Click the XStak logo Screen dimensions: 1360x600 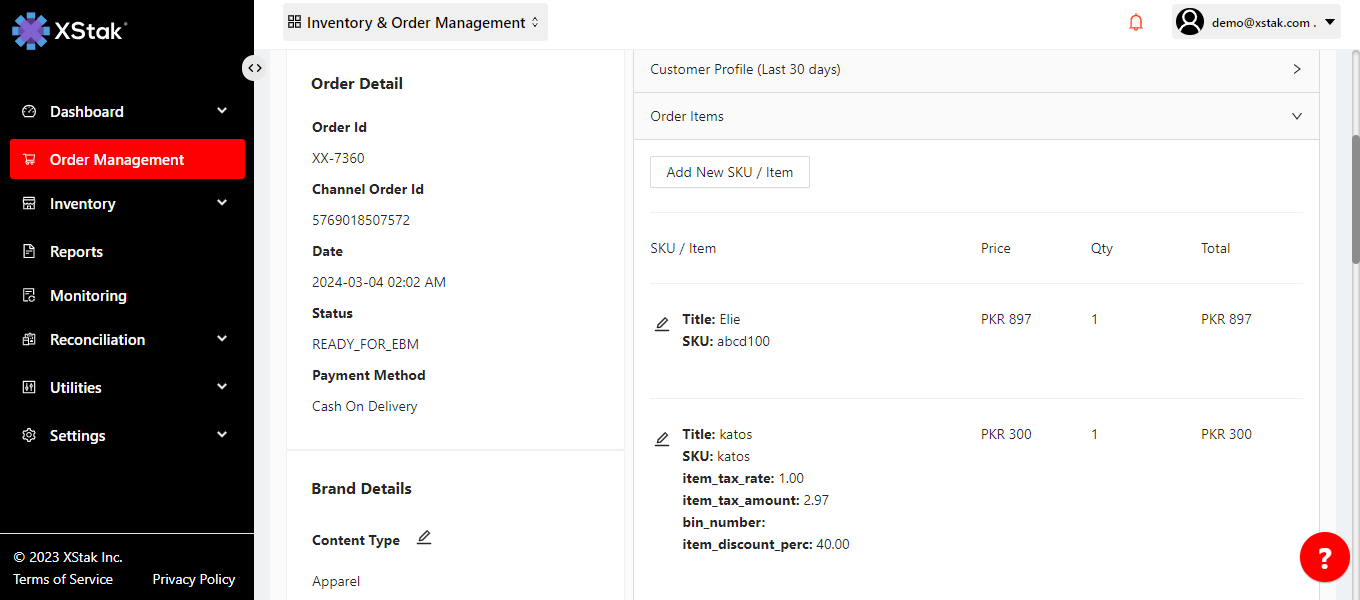[x=69, y=30]
